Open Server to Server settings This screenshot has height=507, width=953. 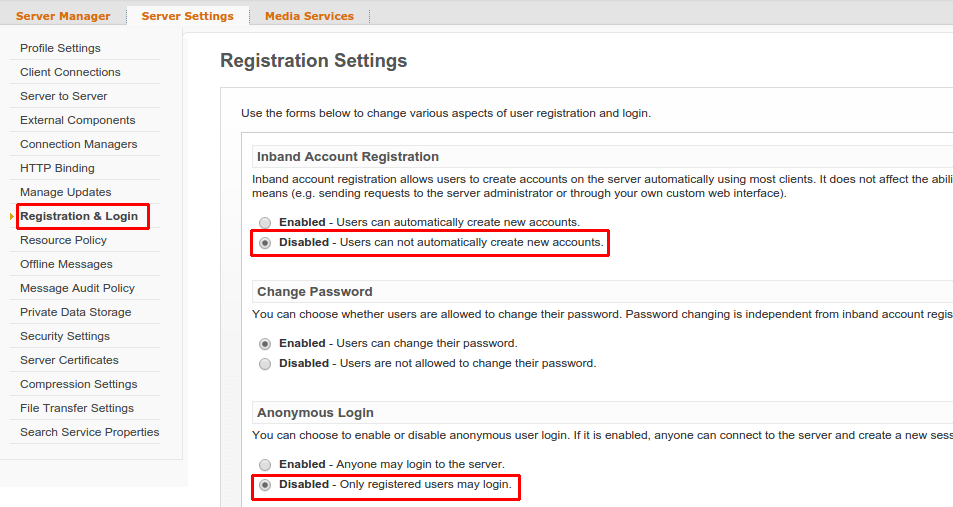(64, 96)
